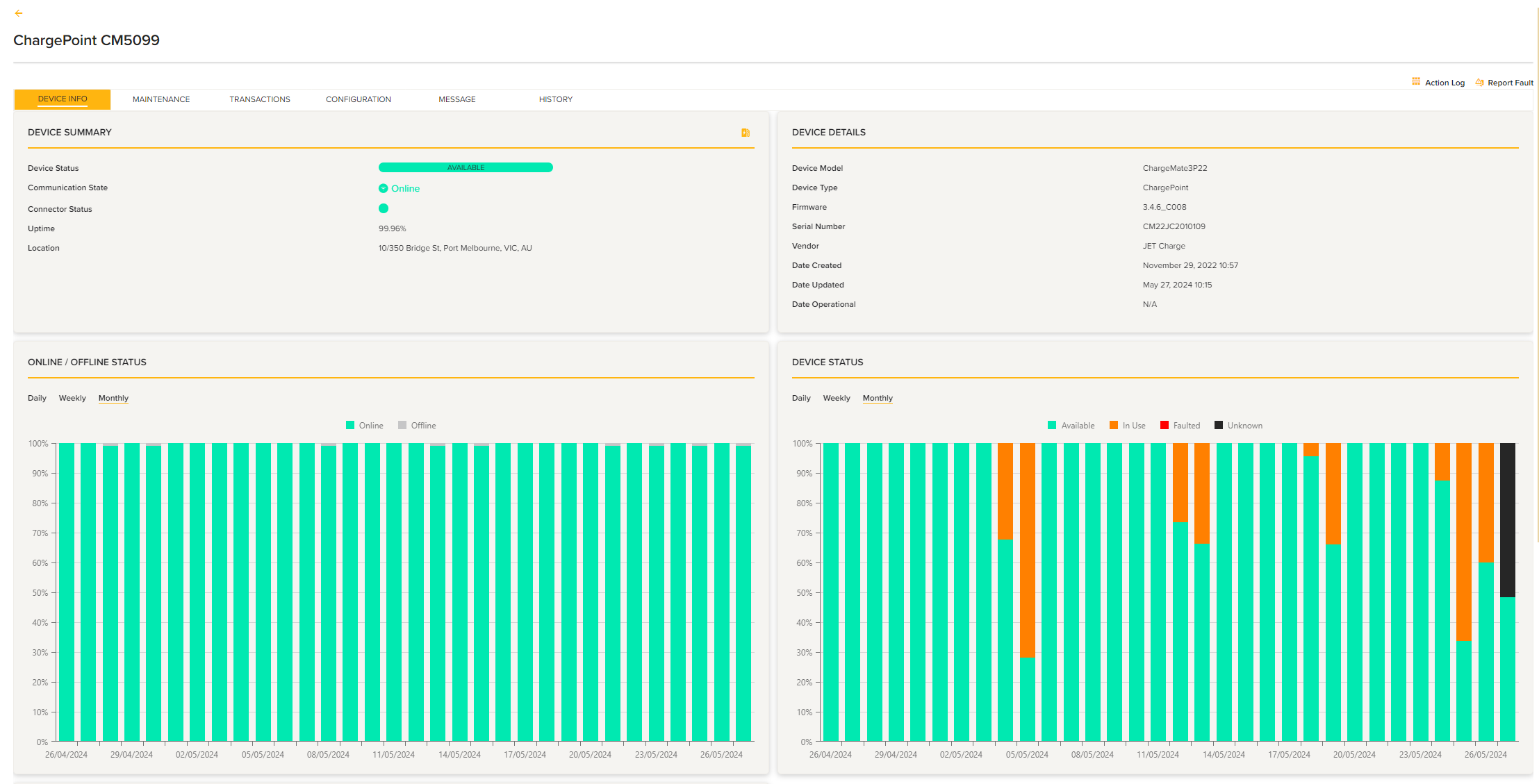Click the vendor name JET Charge
The width and height of the screenshot is (1539, 784).
tap(1164, 246)
